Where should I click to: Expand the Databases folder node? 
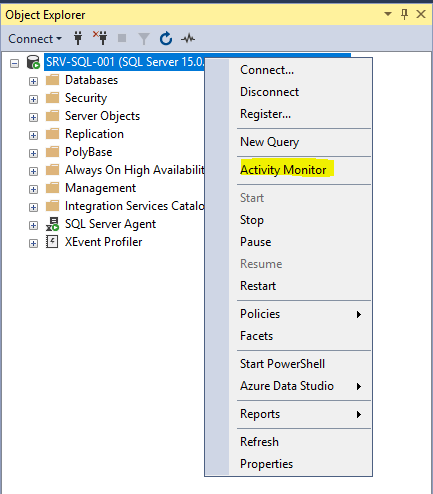pyautogui.click(x=33, y=81)
